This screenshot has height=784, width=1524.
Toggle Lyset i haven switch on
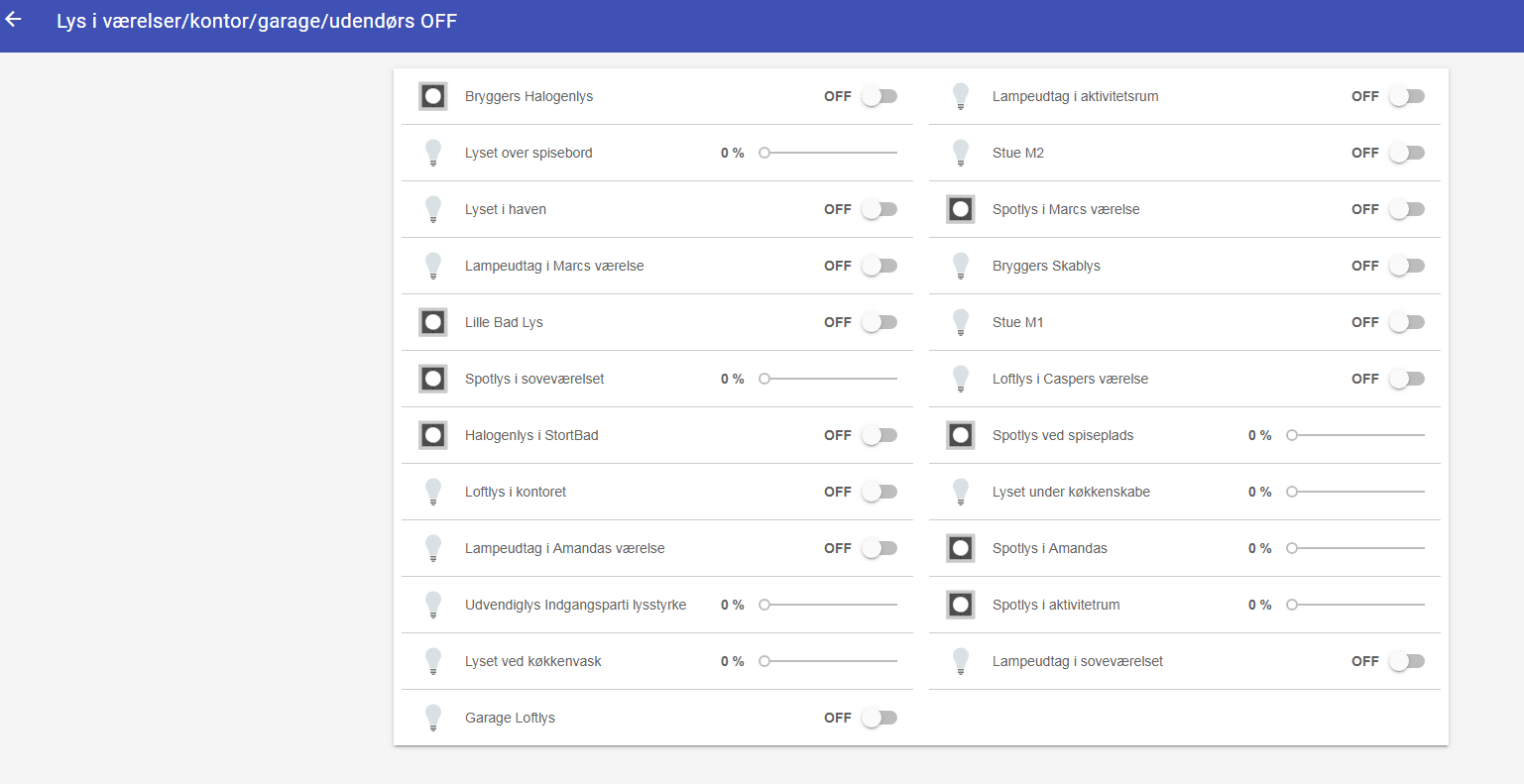click(x=879, y=209)
